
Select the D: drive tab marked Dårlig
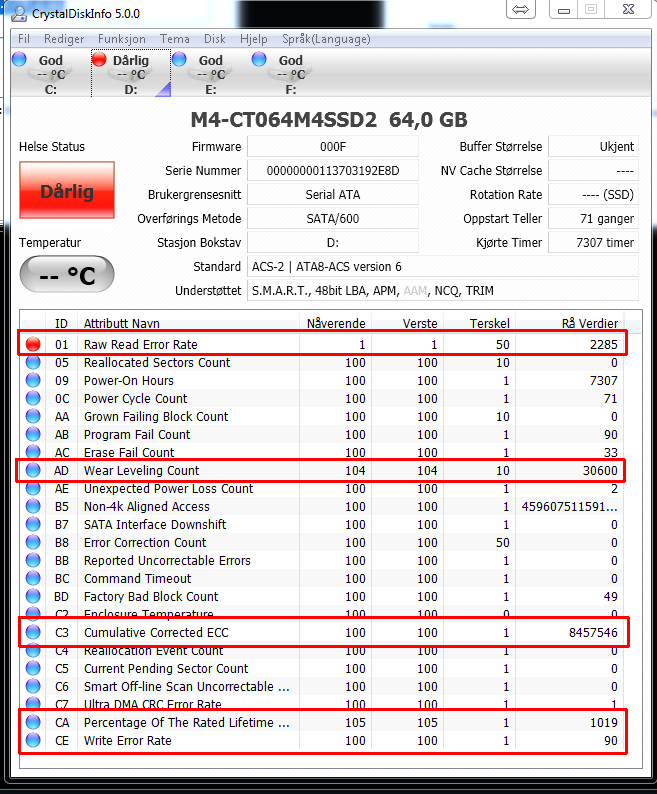click(x=131, y=74)
